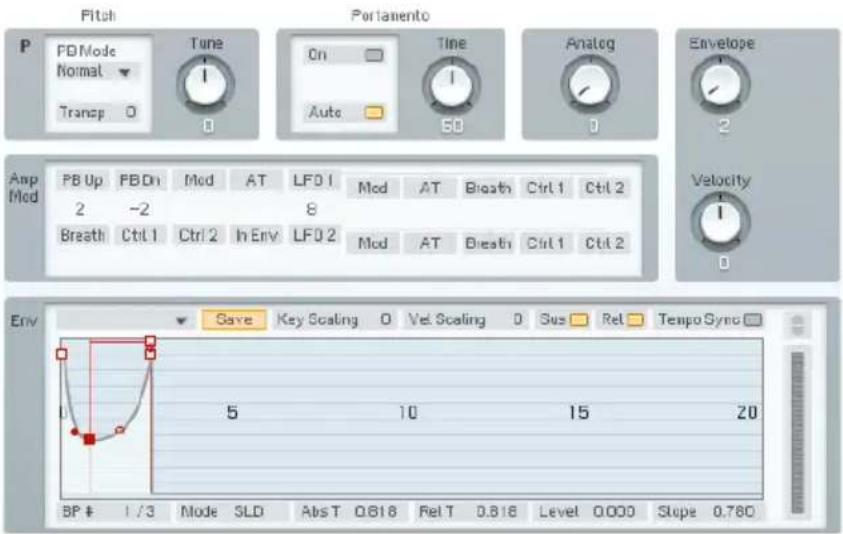The height and width of the screenshot is (534, 843).
Task: Open the envelope preset dropdown
Action: [x=124, y=321]
